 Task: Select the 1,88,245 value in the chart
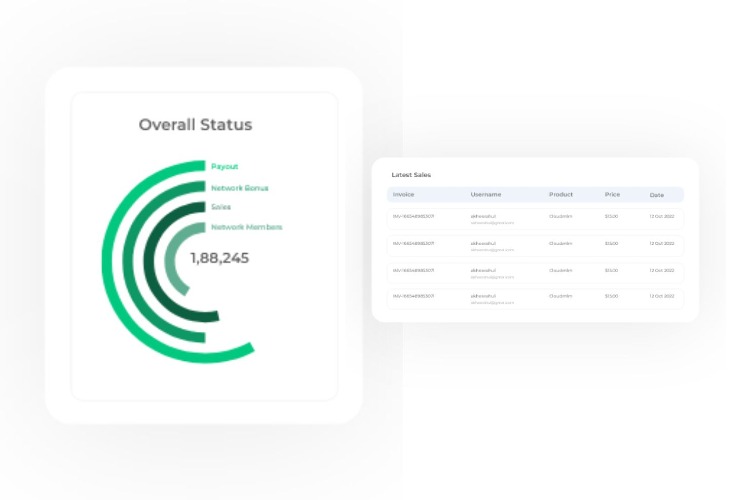tap(220, 258)
